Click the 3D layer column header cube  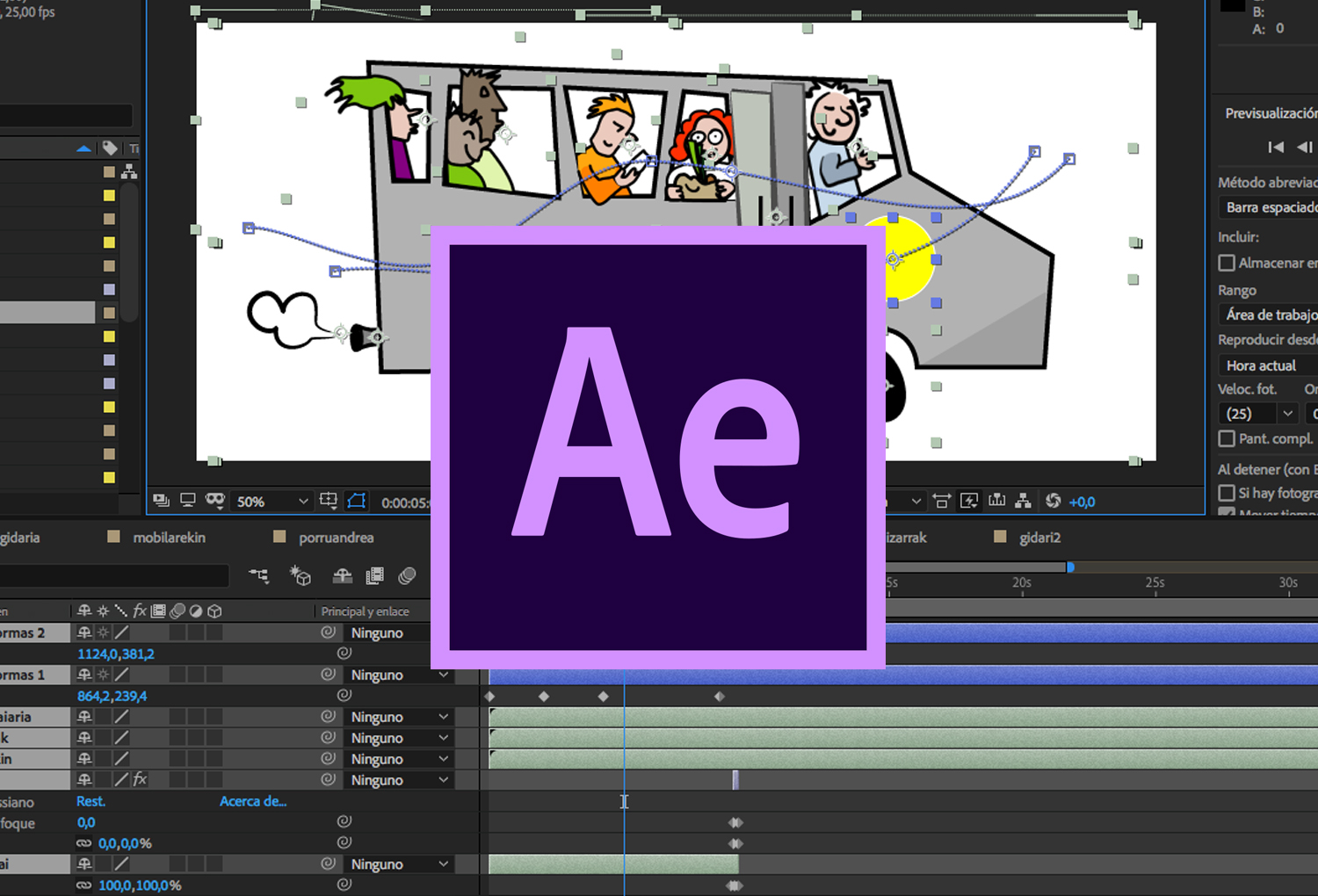click(215, 611)
